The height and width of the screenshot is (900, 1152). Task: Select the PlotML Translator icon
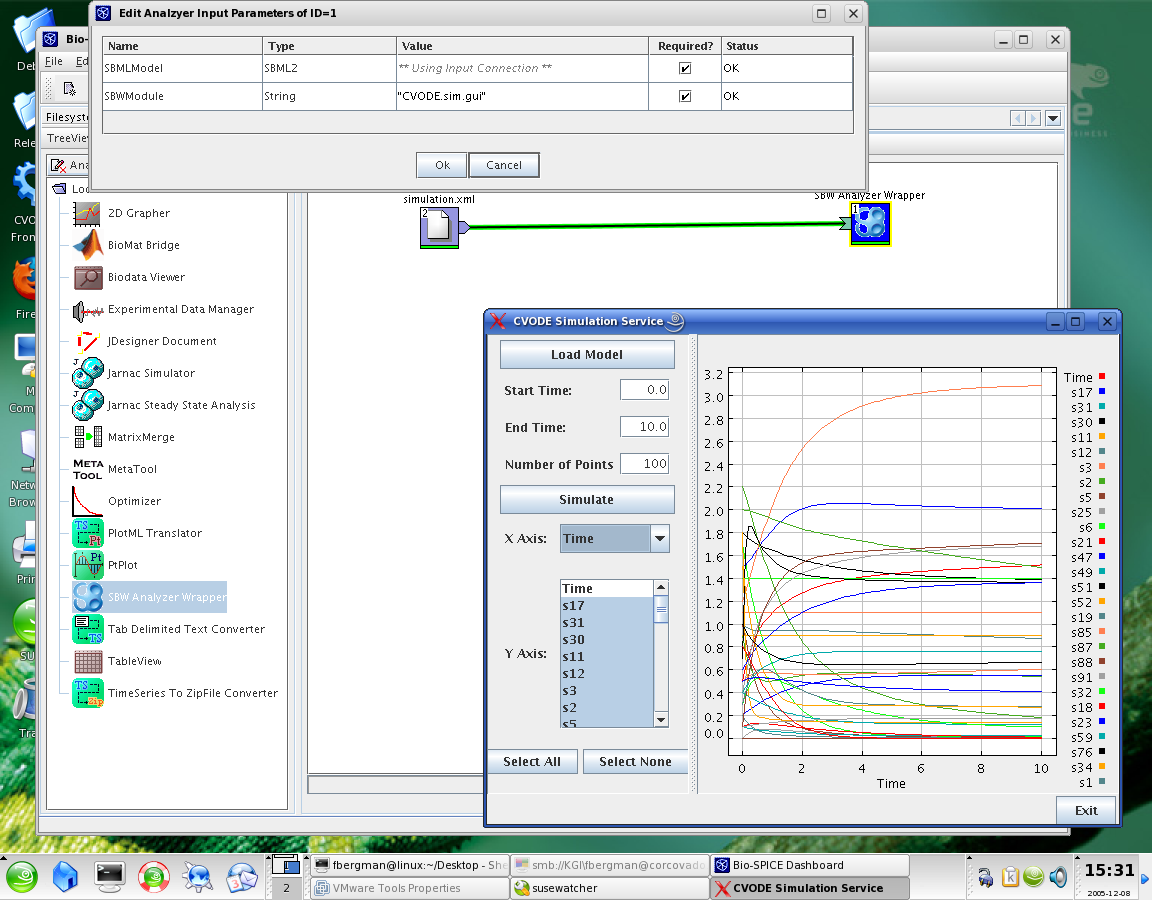pos(87,533)
